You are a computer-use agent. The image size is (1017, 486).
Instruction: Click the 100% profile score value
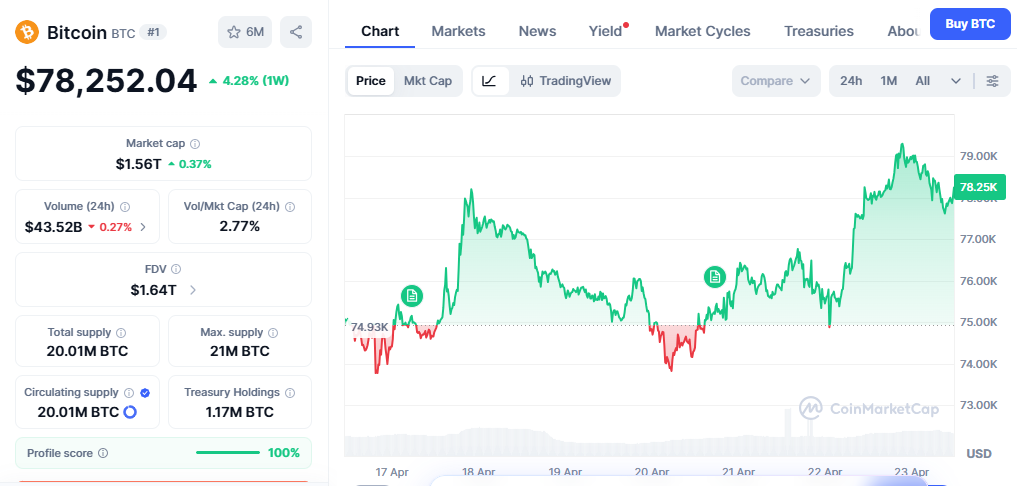[284, 453]
